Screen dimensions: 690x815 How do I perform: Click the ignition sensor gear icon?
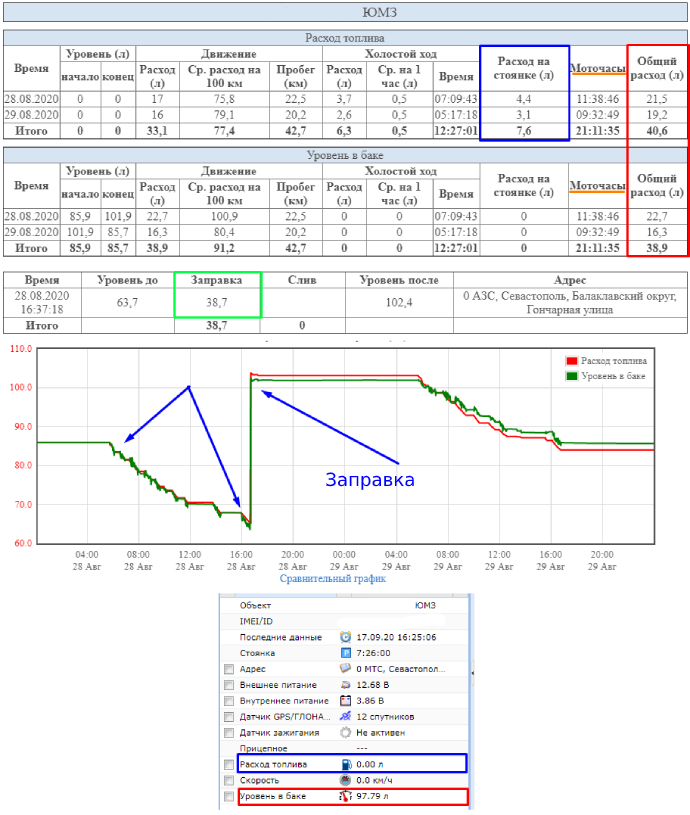[345, 733]
